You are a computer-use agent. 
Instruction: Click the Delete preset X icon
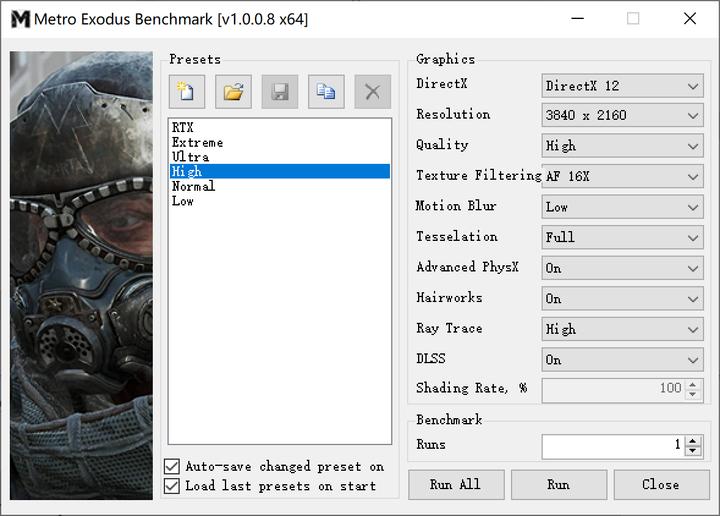point(372,93)
